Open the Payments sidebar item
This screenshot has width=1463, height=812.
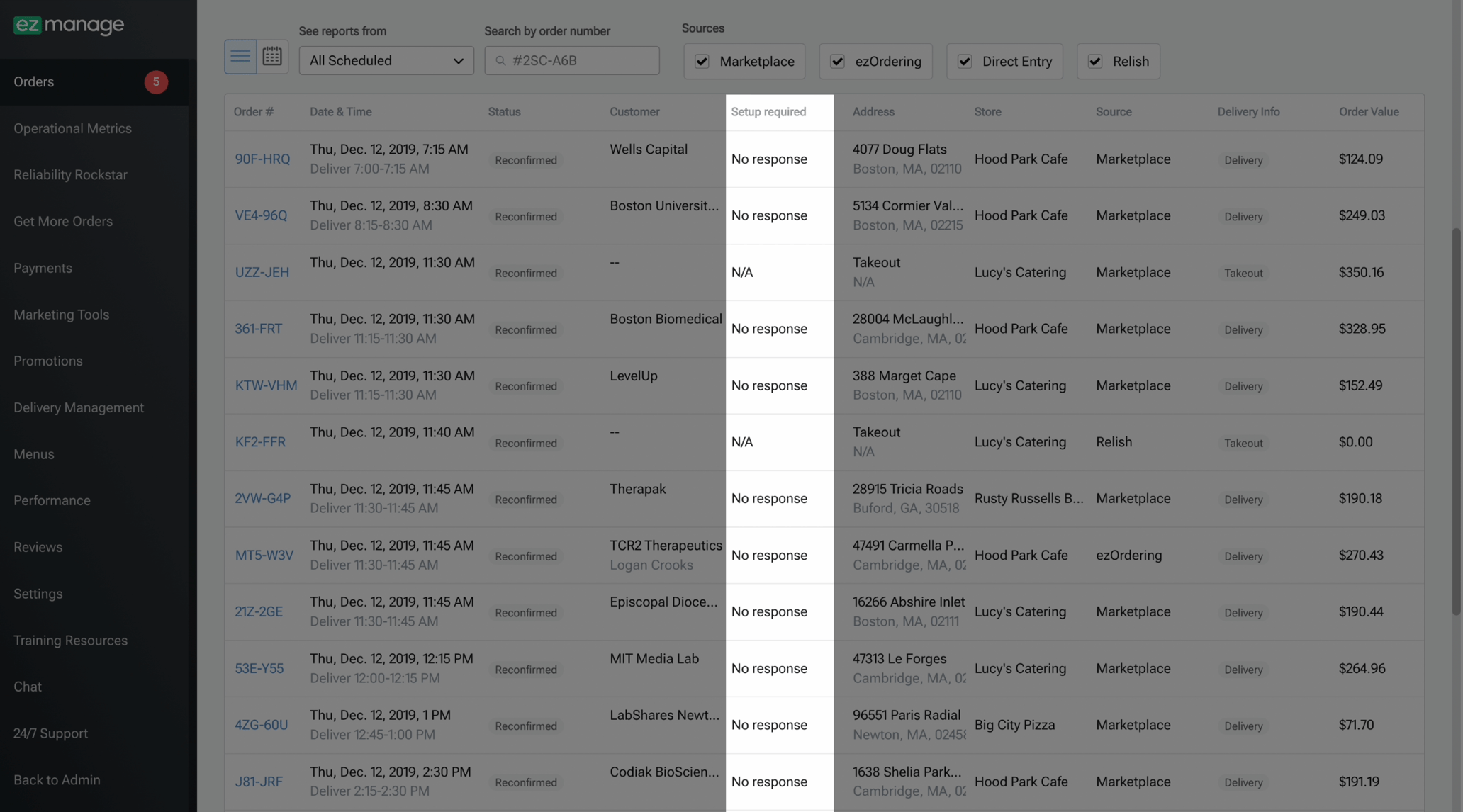click(x=43, y=269)
